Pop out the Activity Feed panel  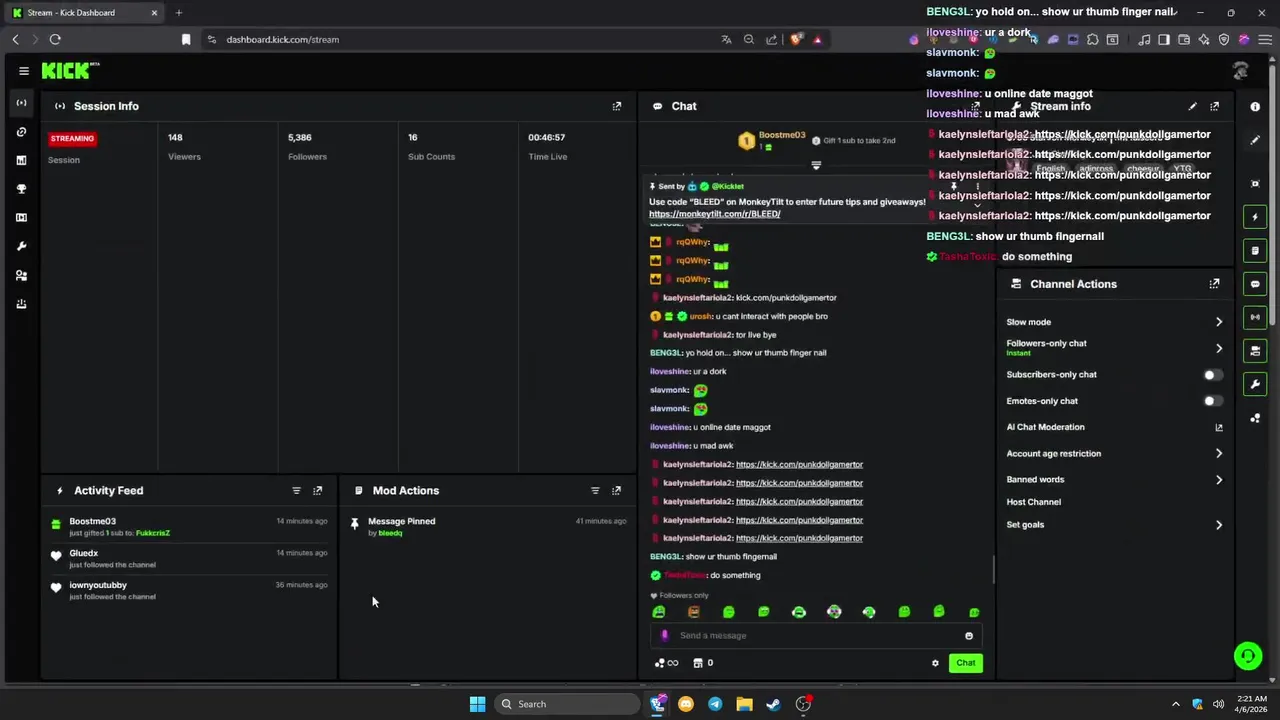click(318, 490)
